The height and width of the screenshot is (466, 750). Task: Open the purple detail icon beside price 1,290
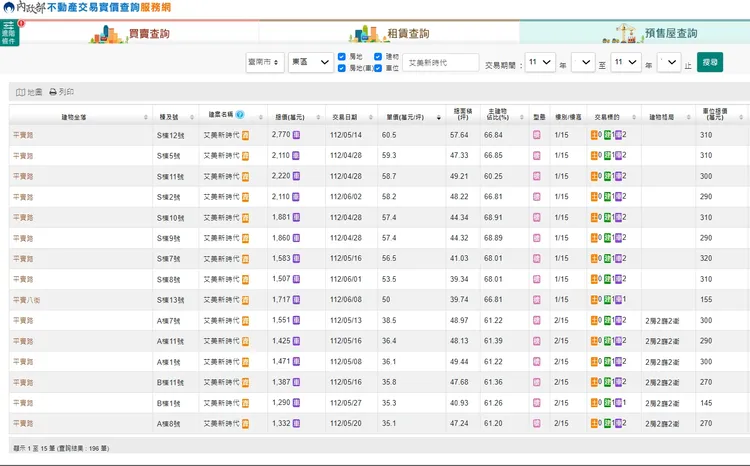click(x=297, y=403)
